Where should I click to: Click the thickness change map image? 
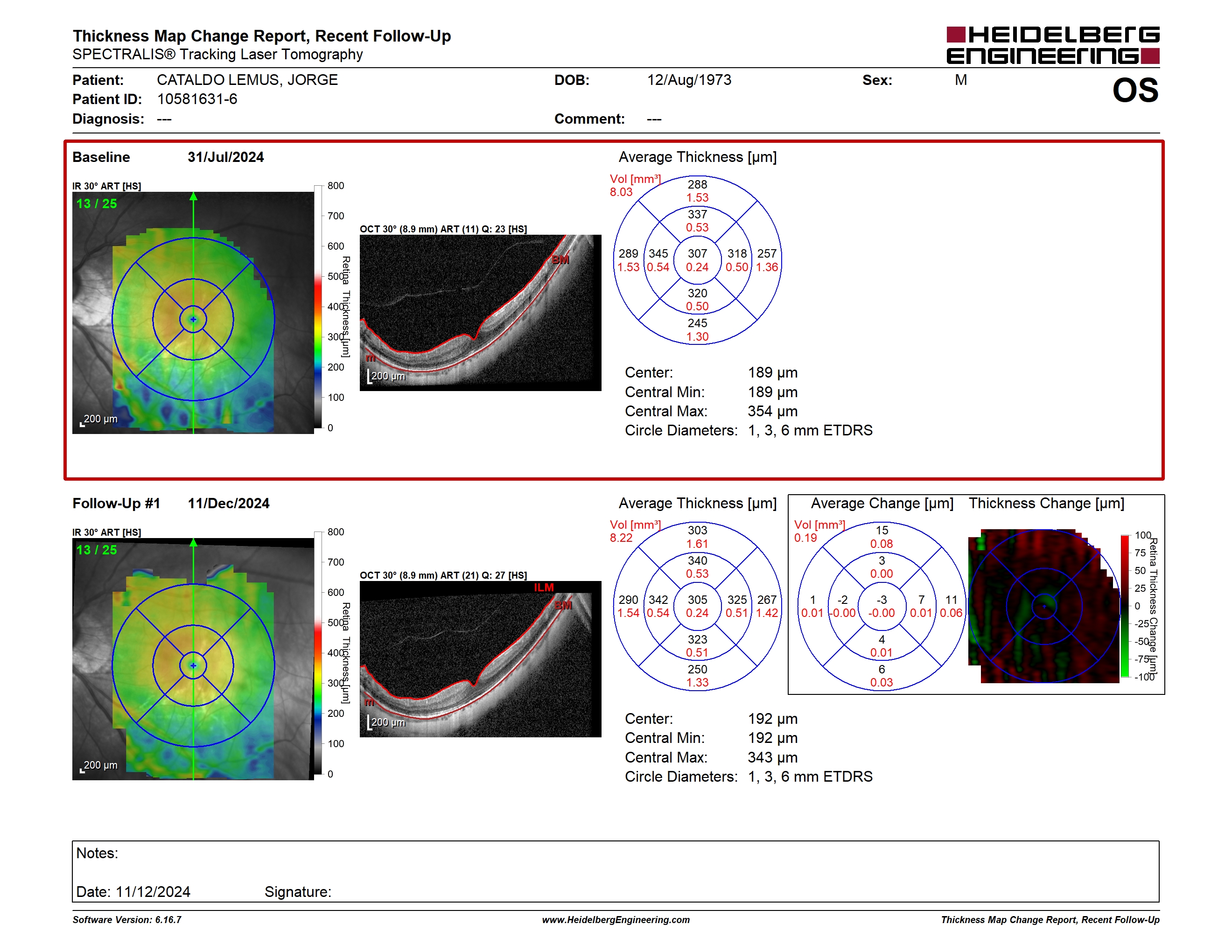tap(1044, 606)
